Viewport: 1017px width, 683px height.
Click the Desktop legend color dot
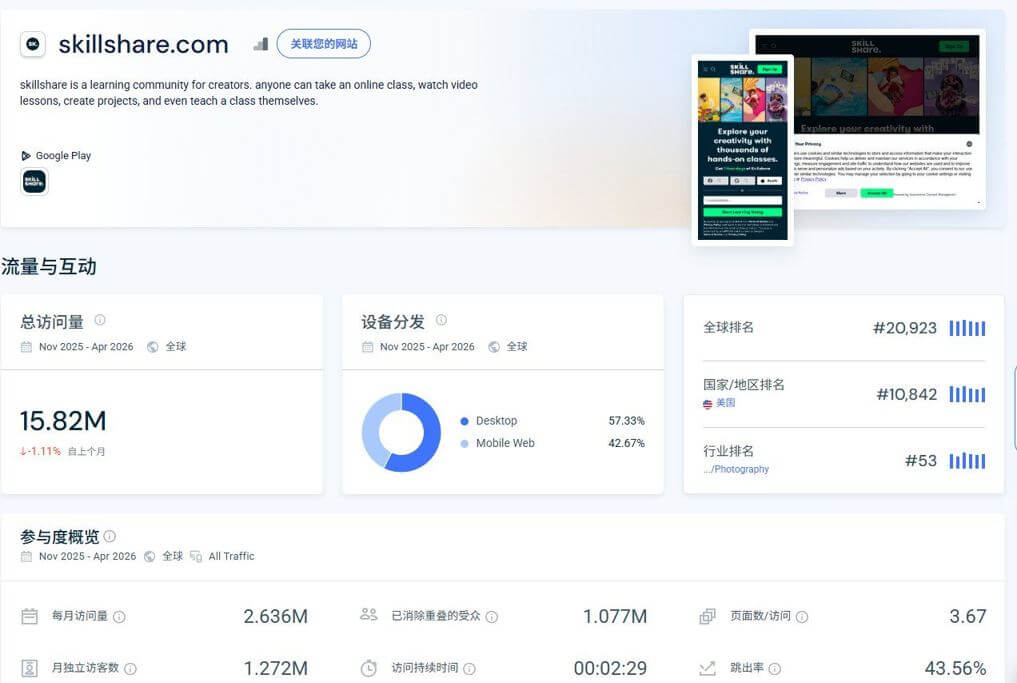[x=464, y=421]
